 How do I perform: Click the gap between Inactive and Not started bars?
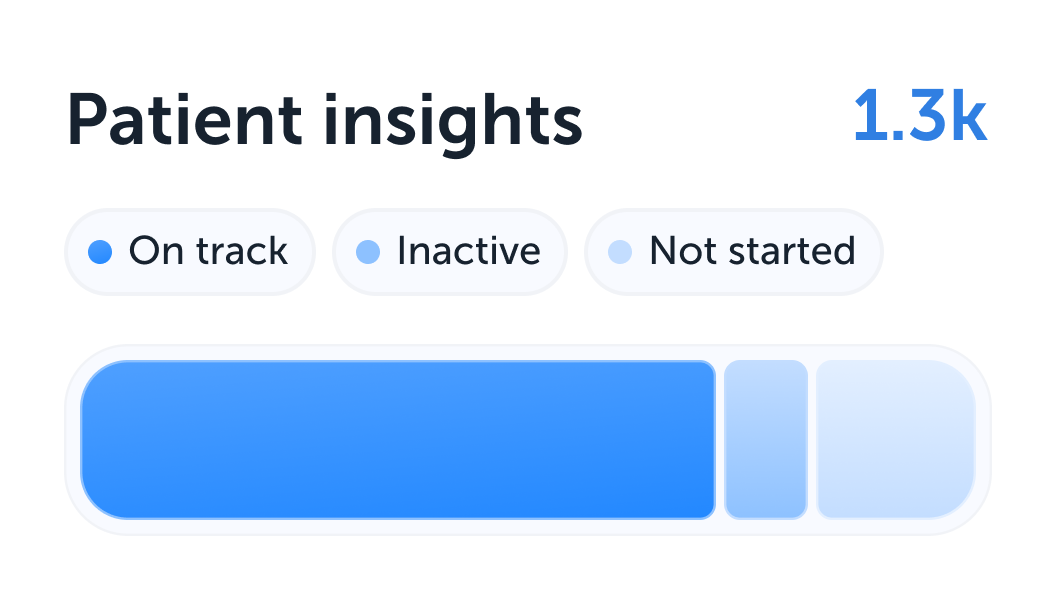point(812,440)
